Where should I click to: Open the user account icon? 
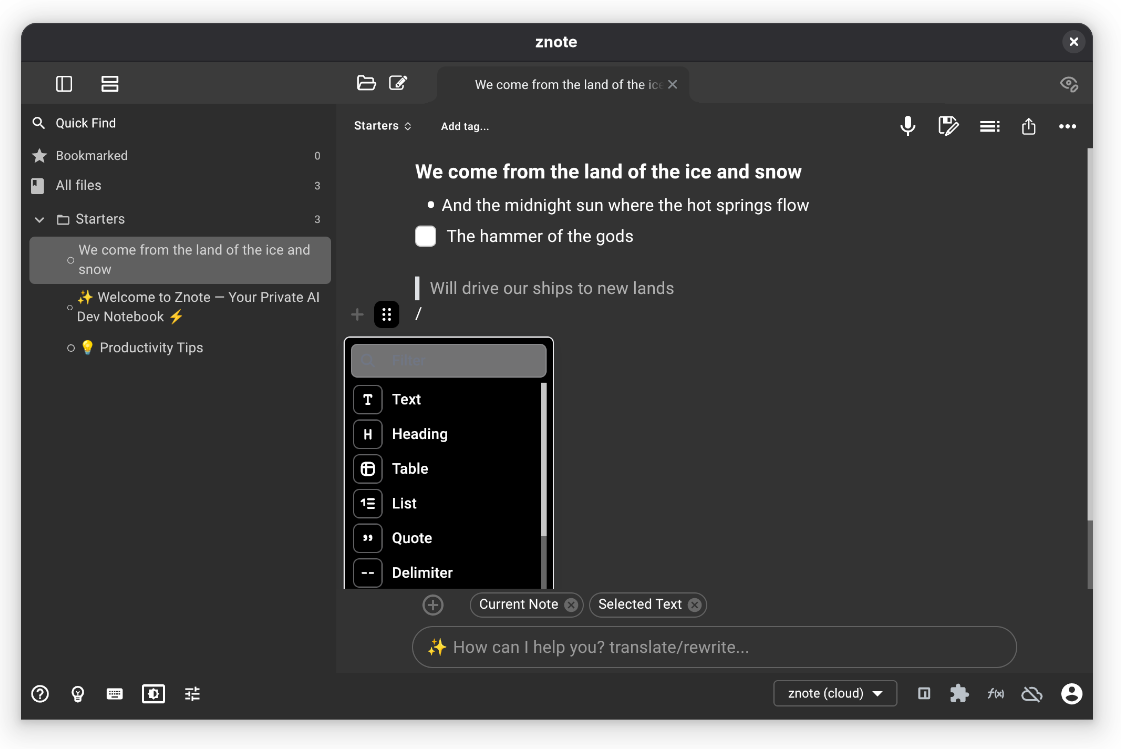pos(1071,693)
